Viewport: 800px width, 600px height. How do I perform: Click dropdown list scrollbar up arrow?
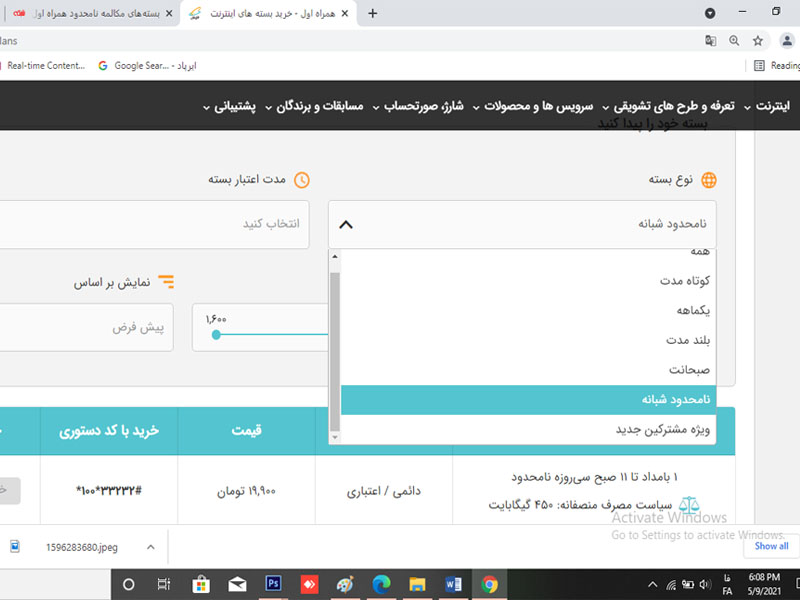point(335,256)
